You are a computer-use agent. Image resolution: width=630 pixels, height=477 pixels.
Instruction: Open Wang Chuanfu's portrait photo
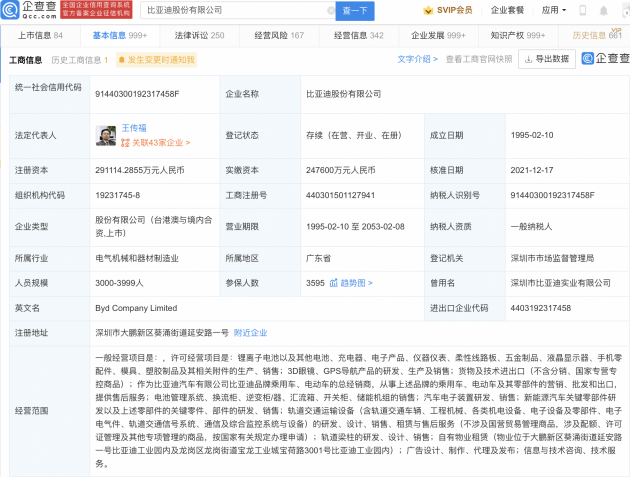click(x=106, y=135)
